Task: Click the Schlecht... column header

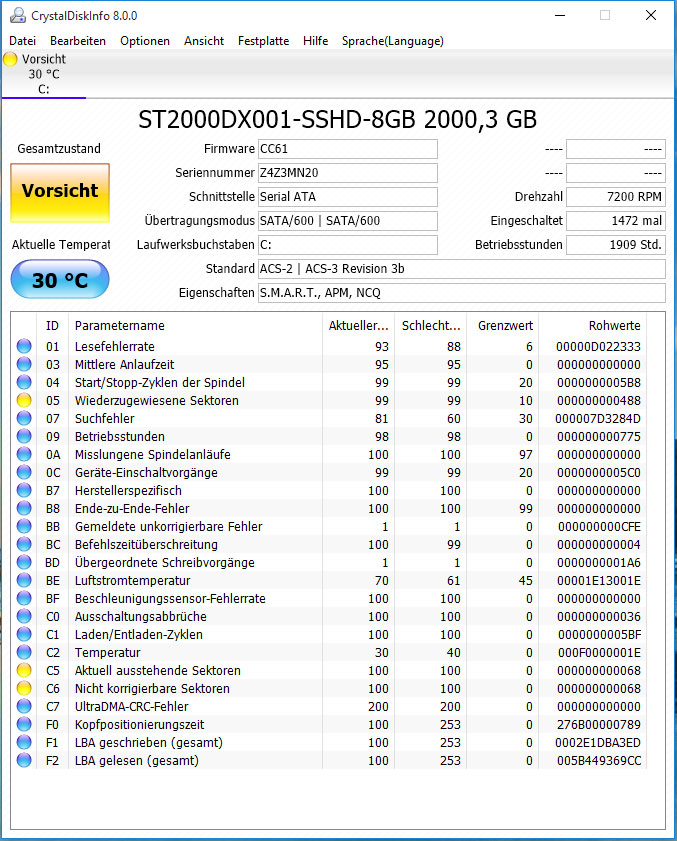Action: (x=431, y=326)
